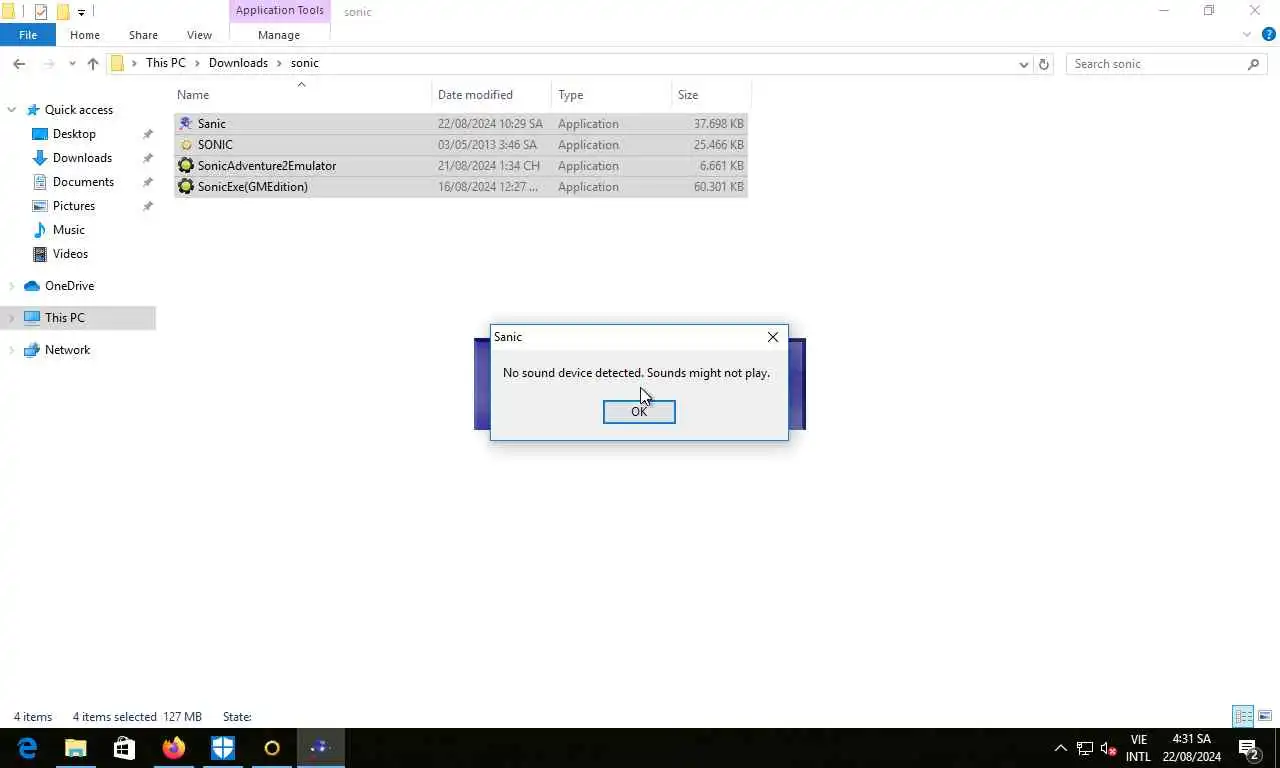Select OneDrive in the navigation pane

coord(69,286)
